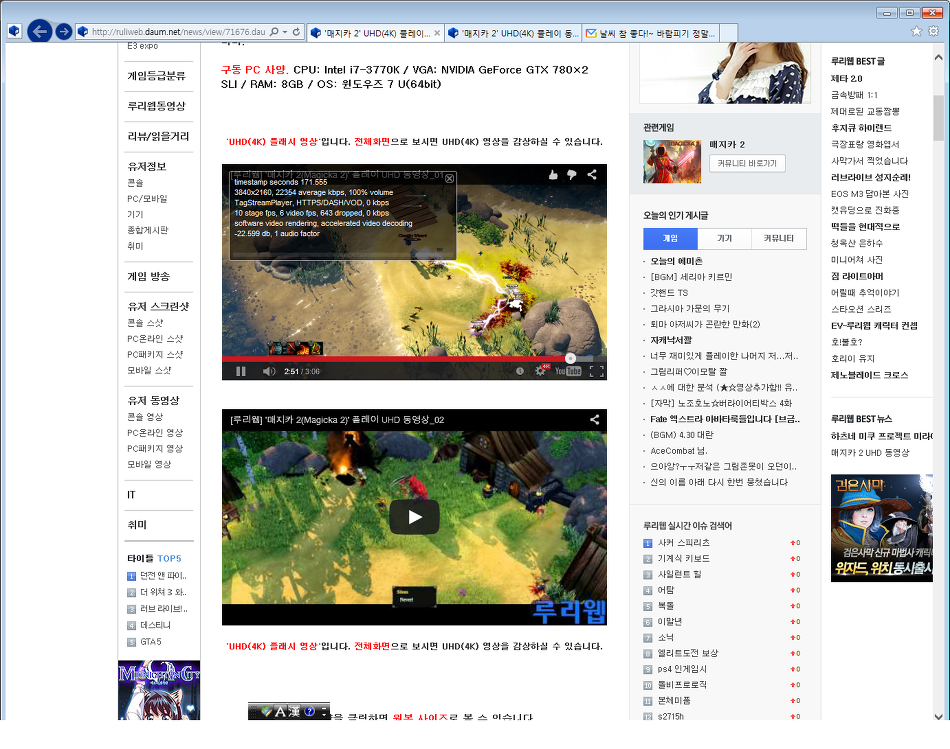Open BEST post '러브라이브 성지순례!'

tap(871, 178)
